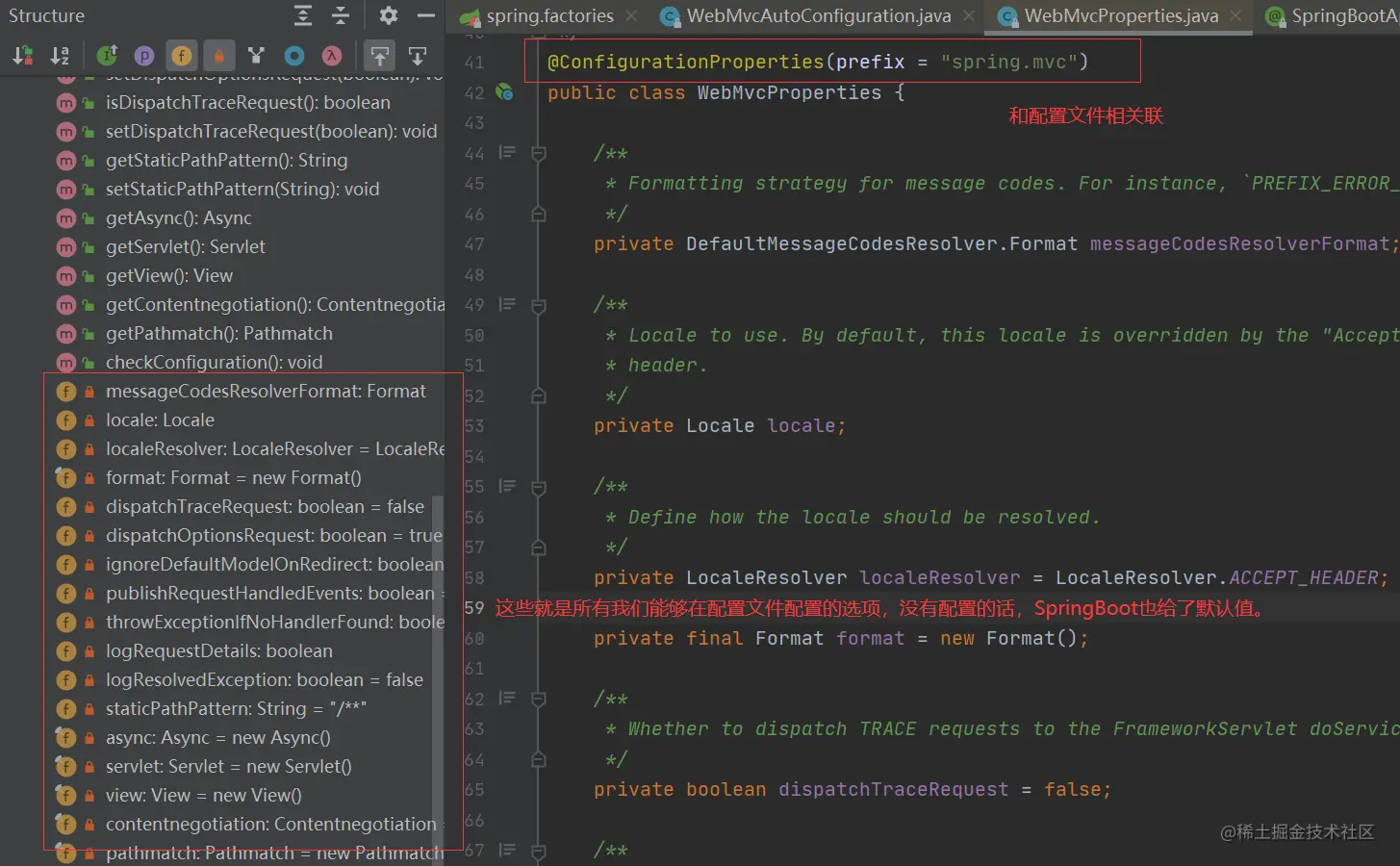Sort structure members alphabetically
The width and height of the screenshot is (1400, 866).
(x=60, y=56)
